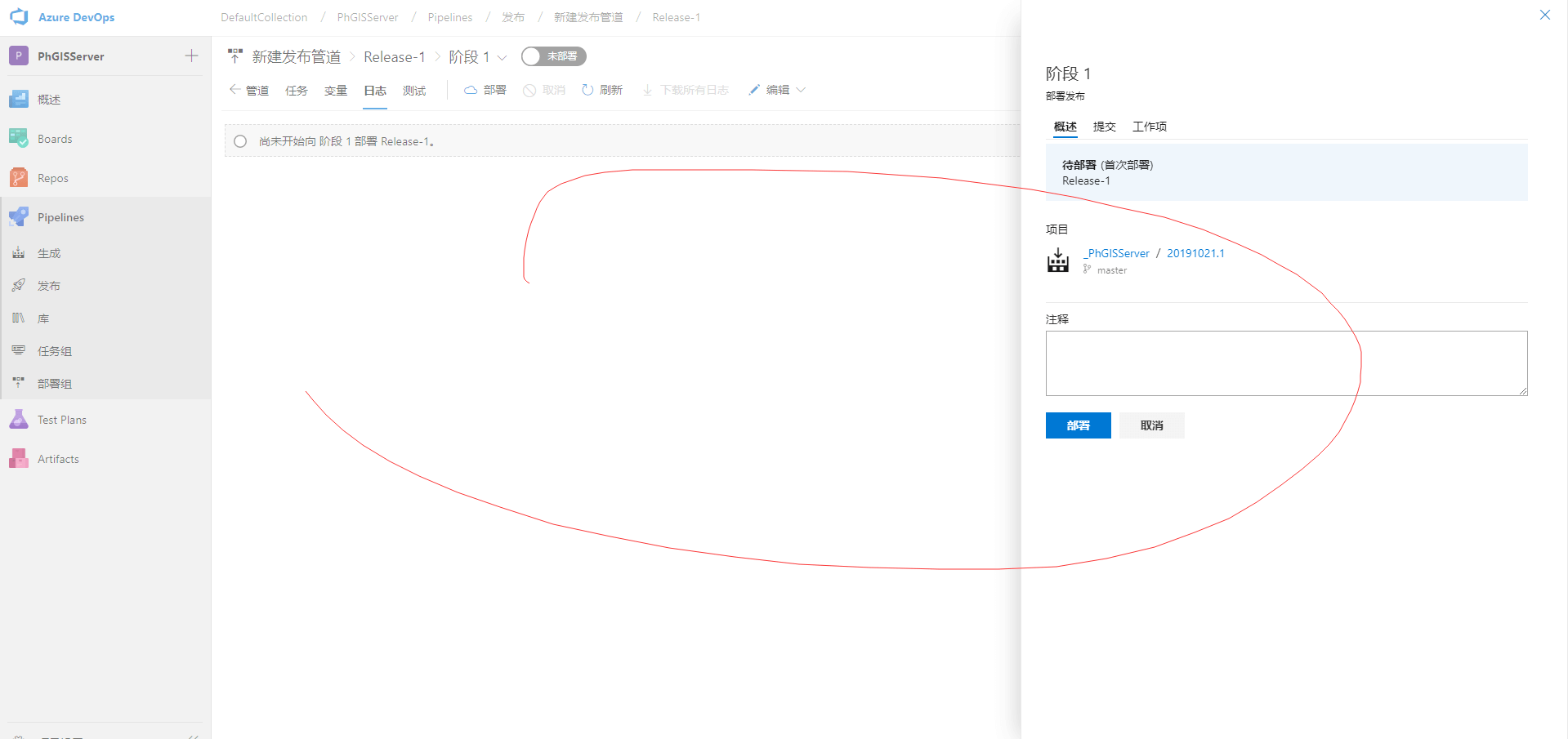Click the 概述 overview sidebar icon
Viewport: 1568px width, 739px height.
pyautogui.click(x=19, y=100)
